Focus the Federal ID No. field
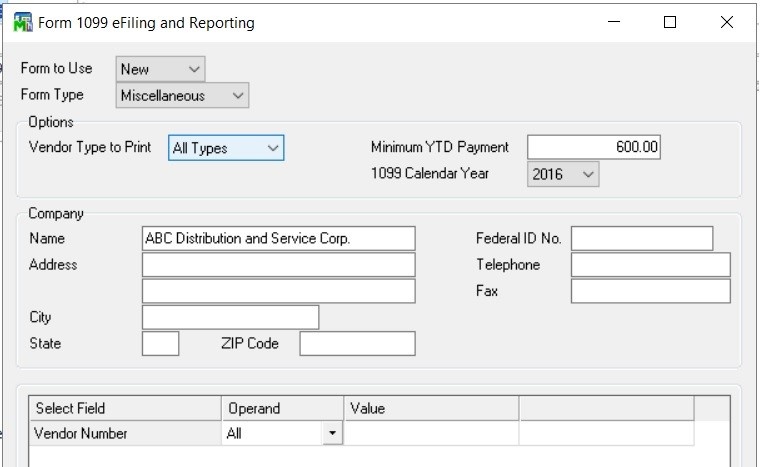 642,238
